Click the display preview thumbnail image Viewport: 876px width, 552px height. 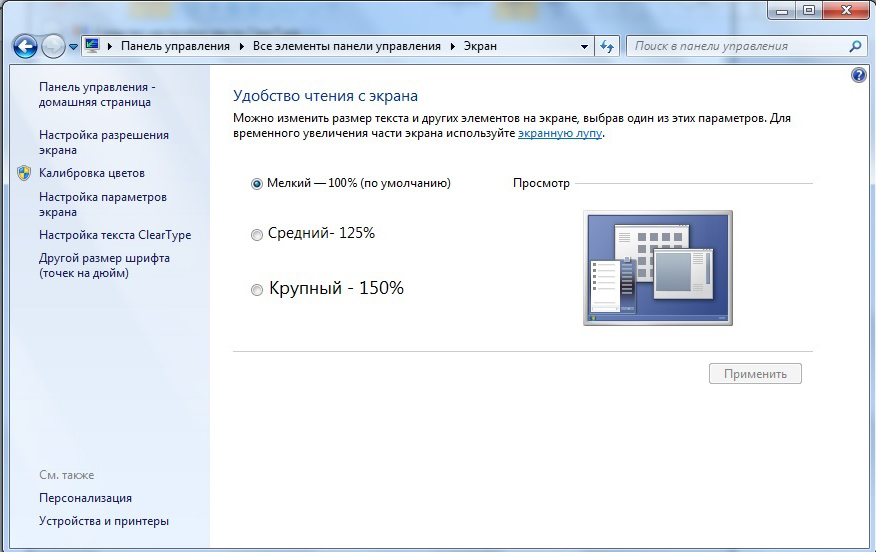click(657, 267)
